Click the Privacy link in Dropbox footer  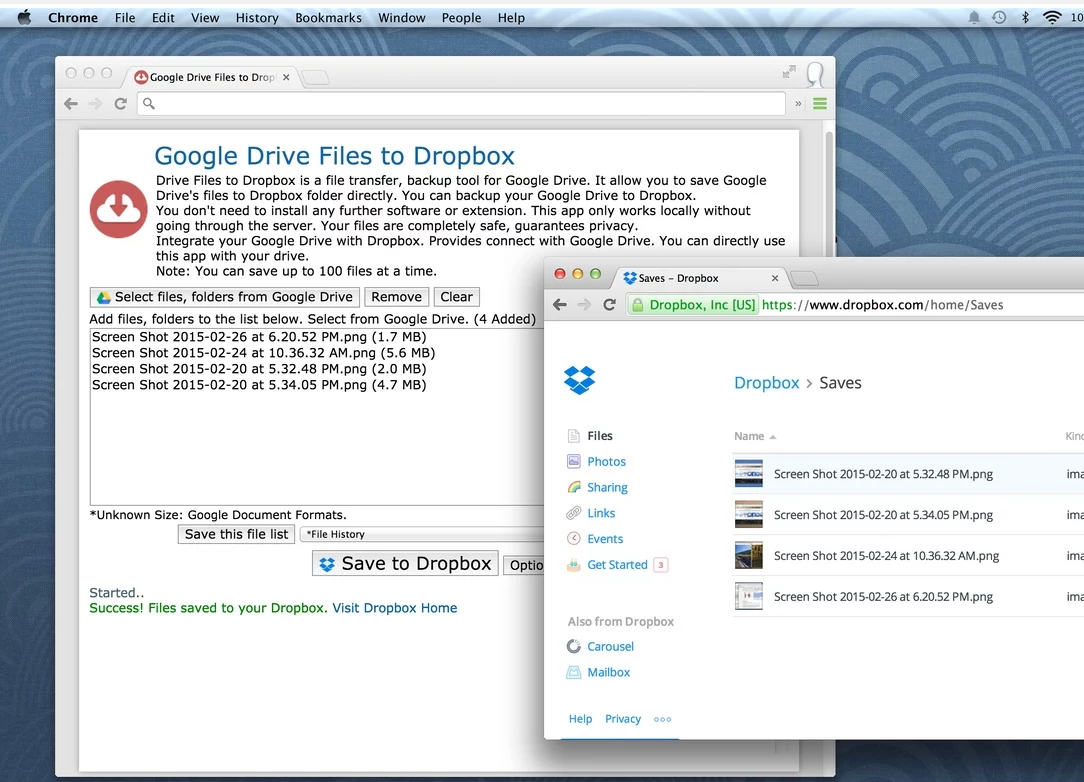pos(623,718)
